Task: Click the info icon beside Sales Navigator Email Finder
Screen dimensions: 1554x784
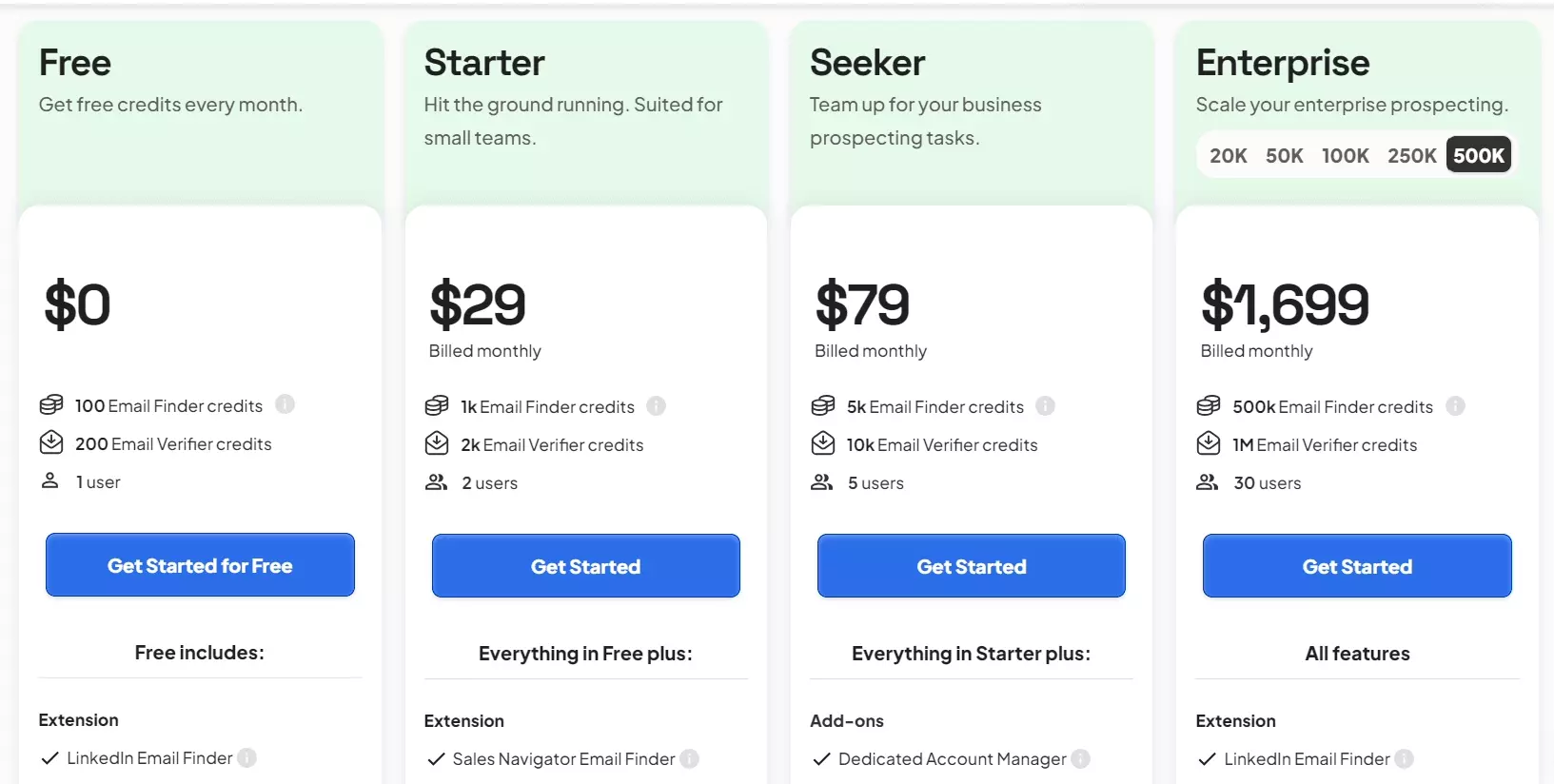Action: click(x=689, y=758)
